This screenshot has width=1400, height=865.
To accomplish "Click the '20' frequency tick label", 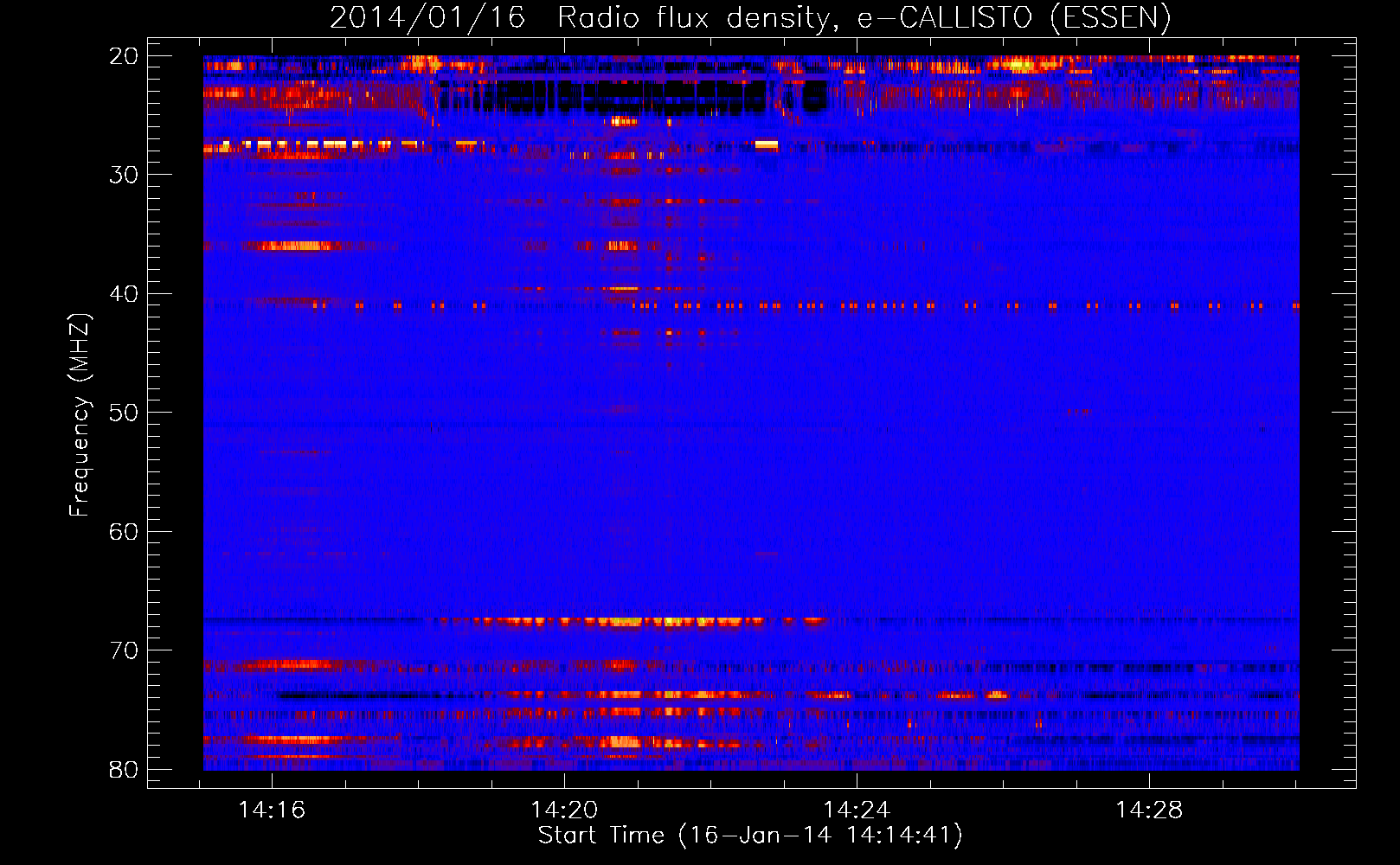I will [124, 56].
